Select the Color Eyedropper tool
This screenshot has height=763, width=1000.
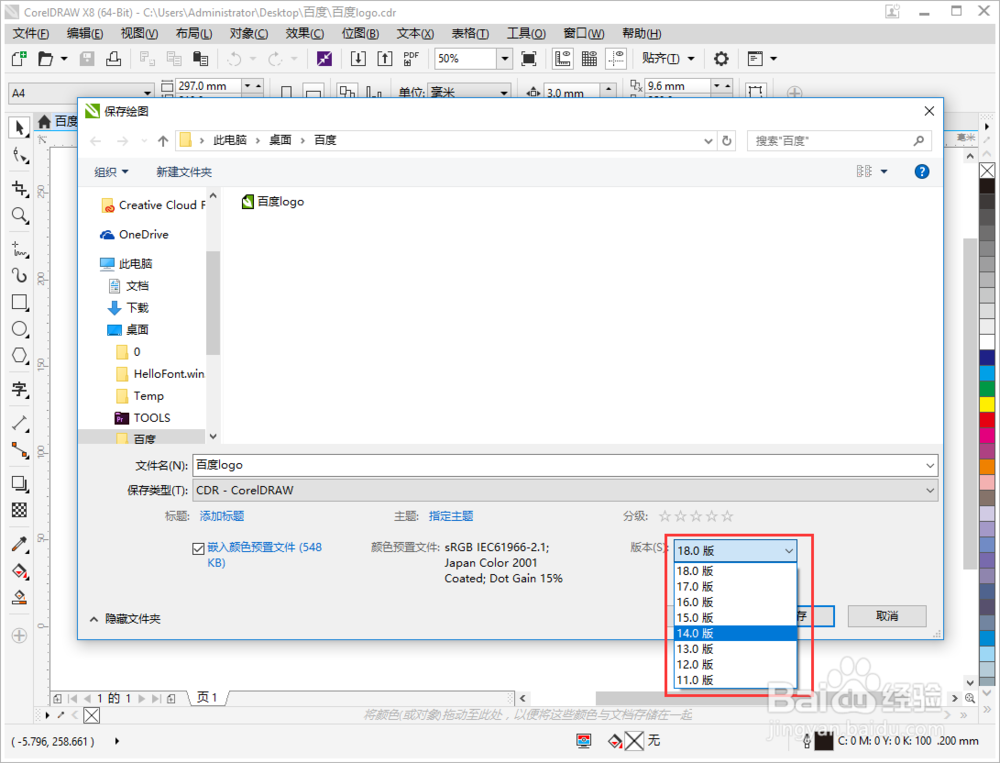19,544
